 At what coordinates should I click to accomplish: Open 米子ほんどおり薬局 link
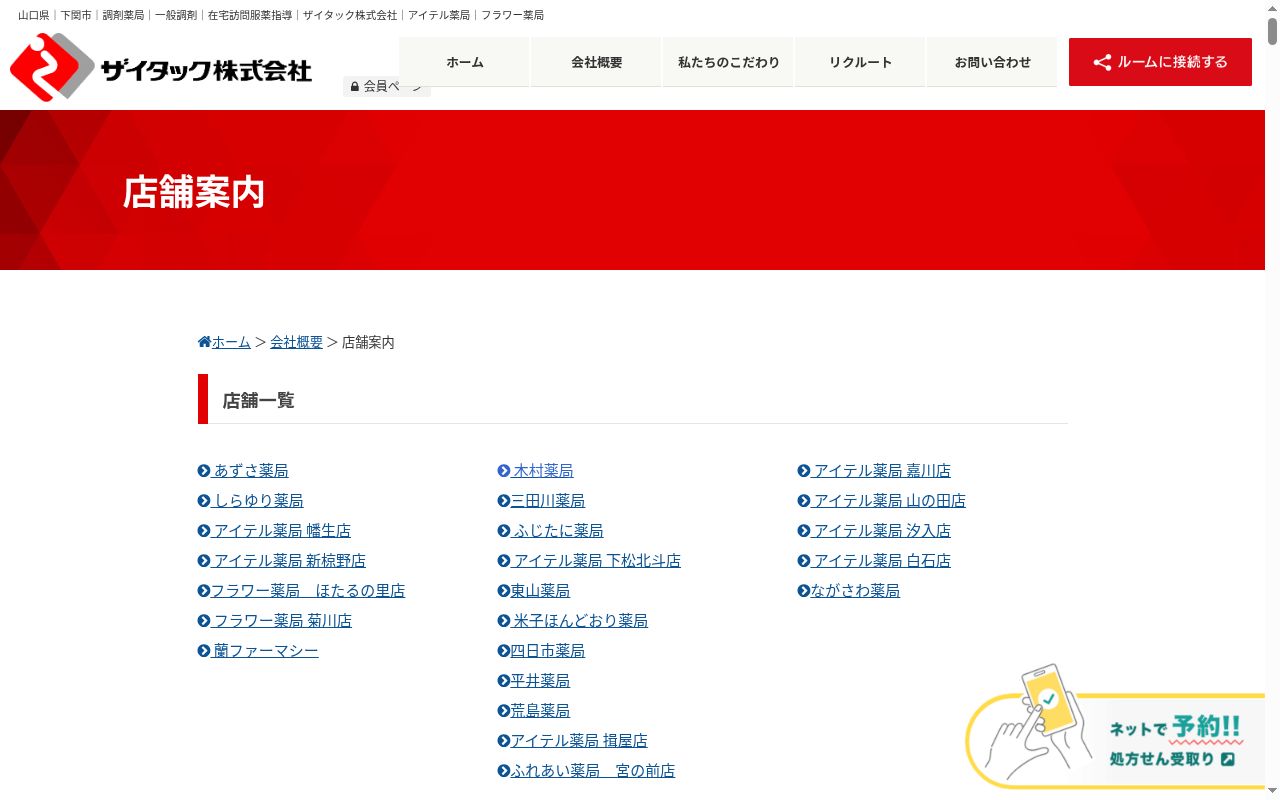tap(573, 620)
